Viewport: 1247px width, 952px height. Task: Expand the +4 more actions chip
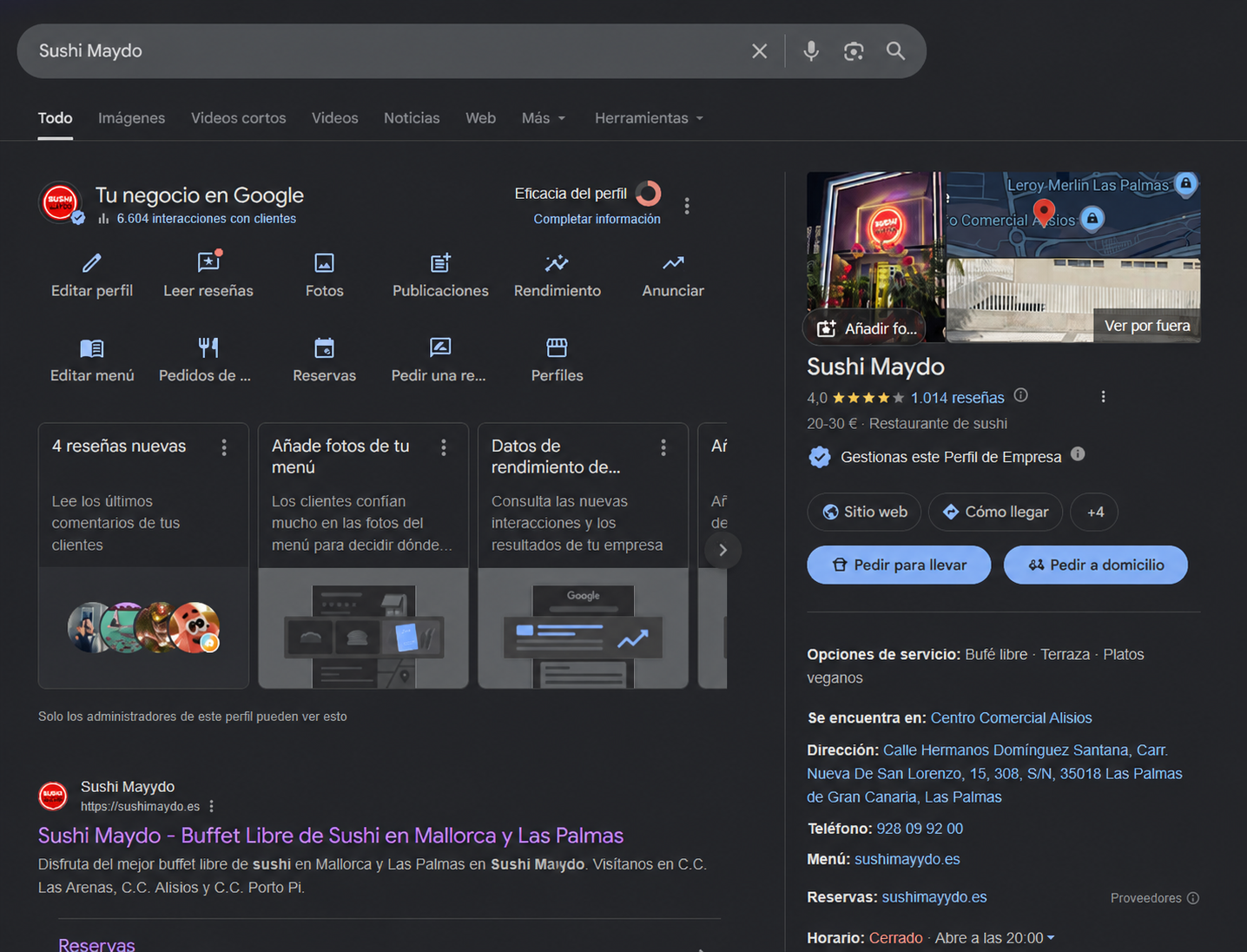(1094, 512)
